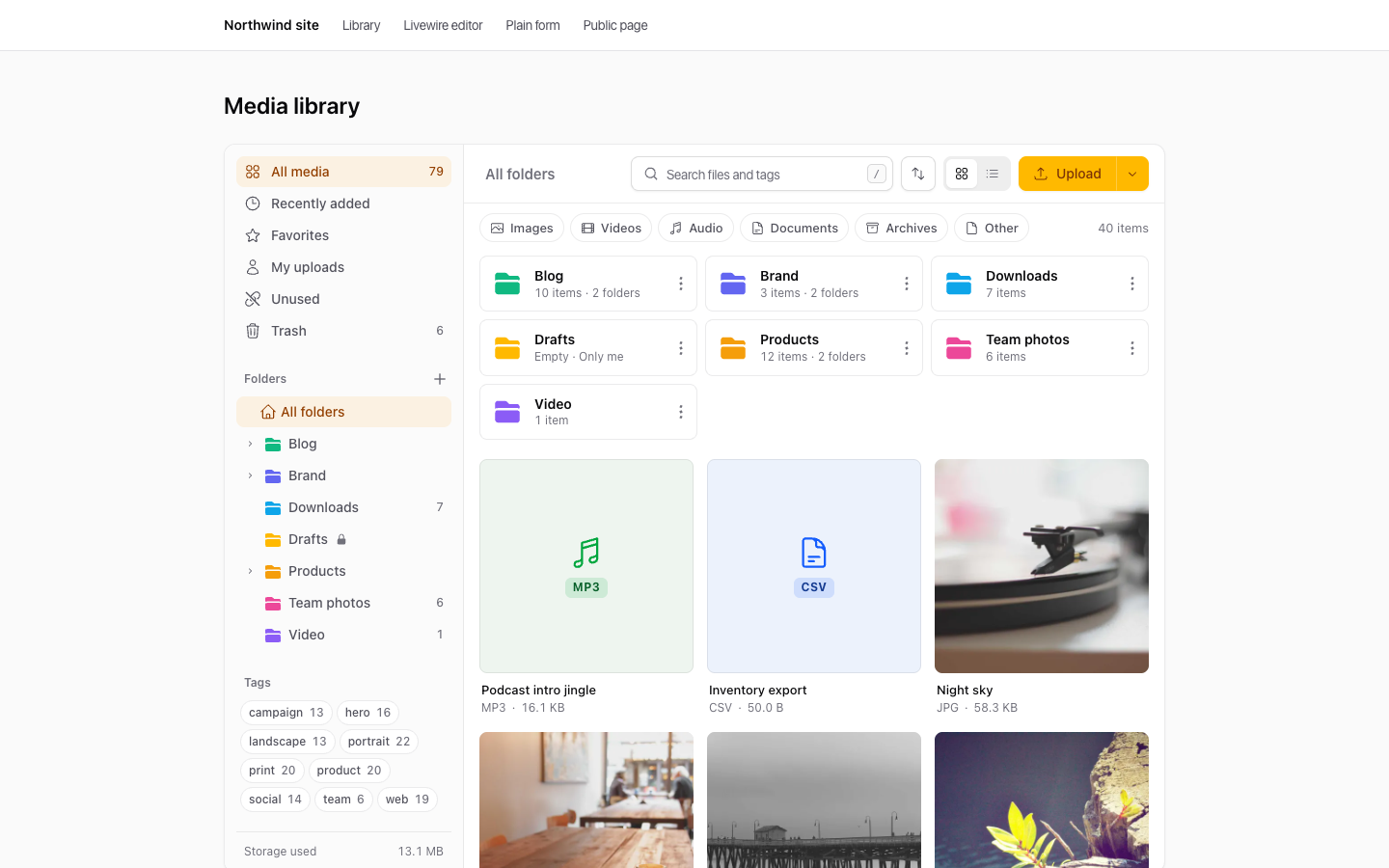
Task: Focus the Search files and tags field
Action: click(x=762, y=174)
